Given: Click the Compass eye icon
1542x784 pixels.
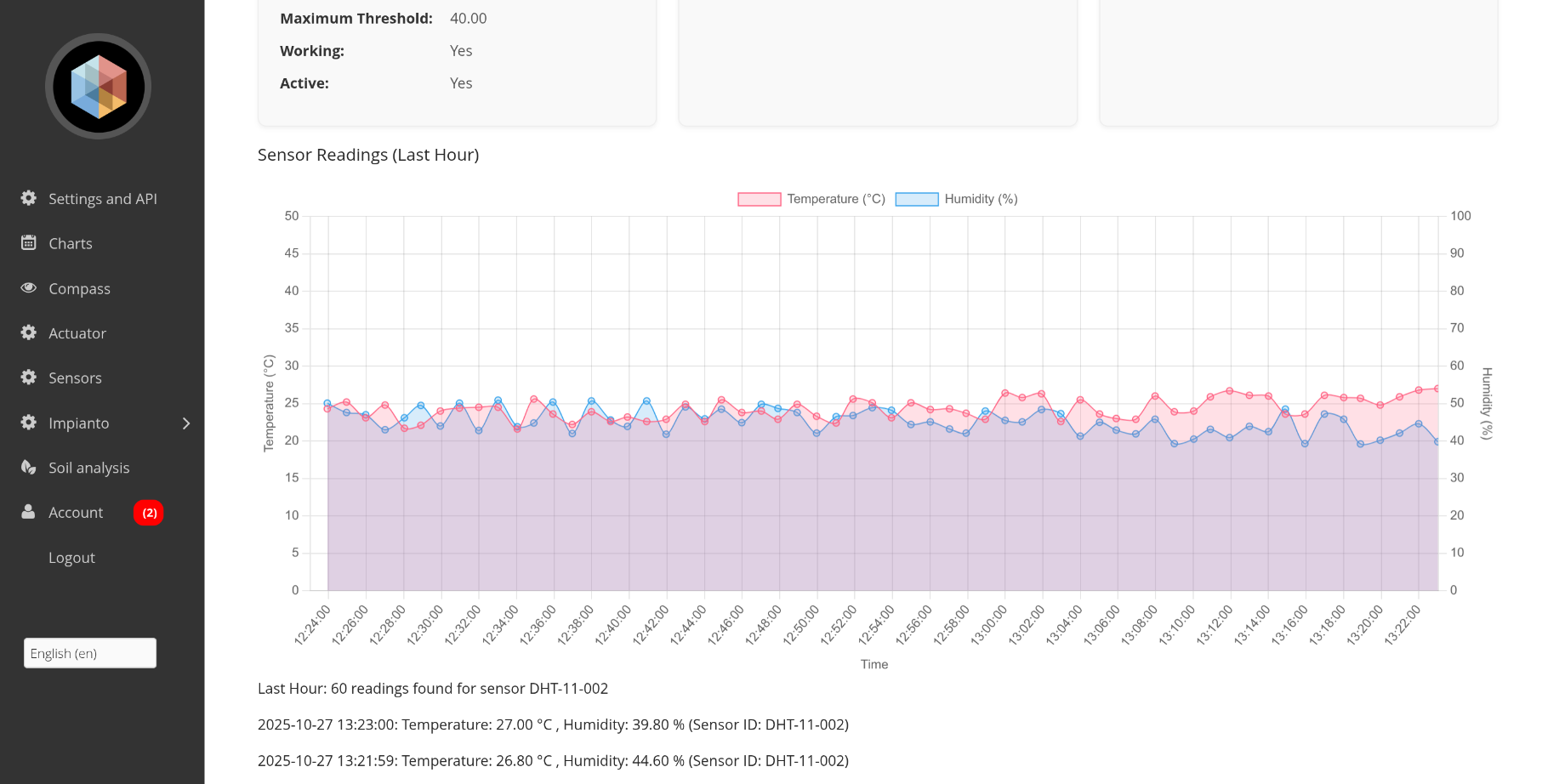Looking at the screenshot, I should click(28, 287).
